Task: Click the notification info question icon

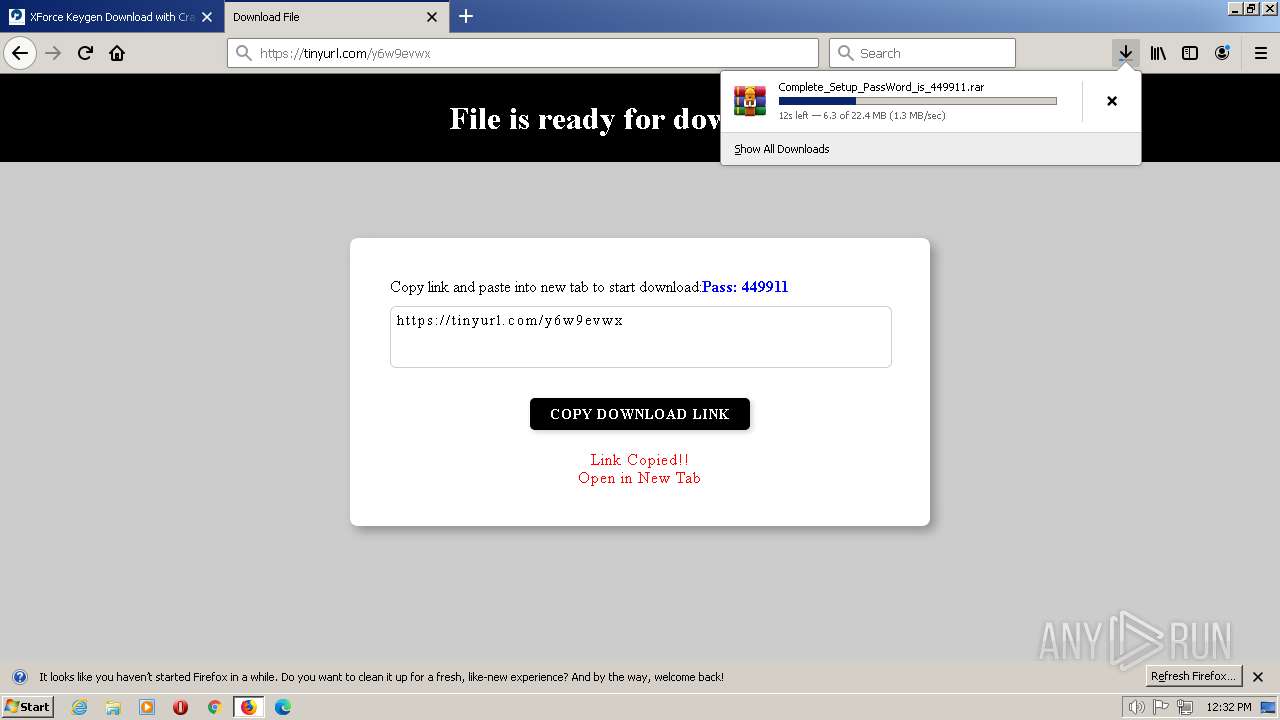Action: 19,677
